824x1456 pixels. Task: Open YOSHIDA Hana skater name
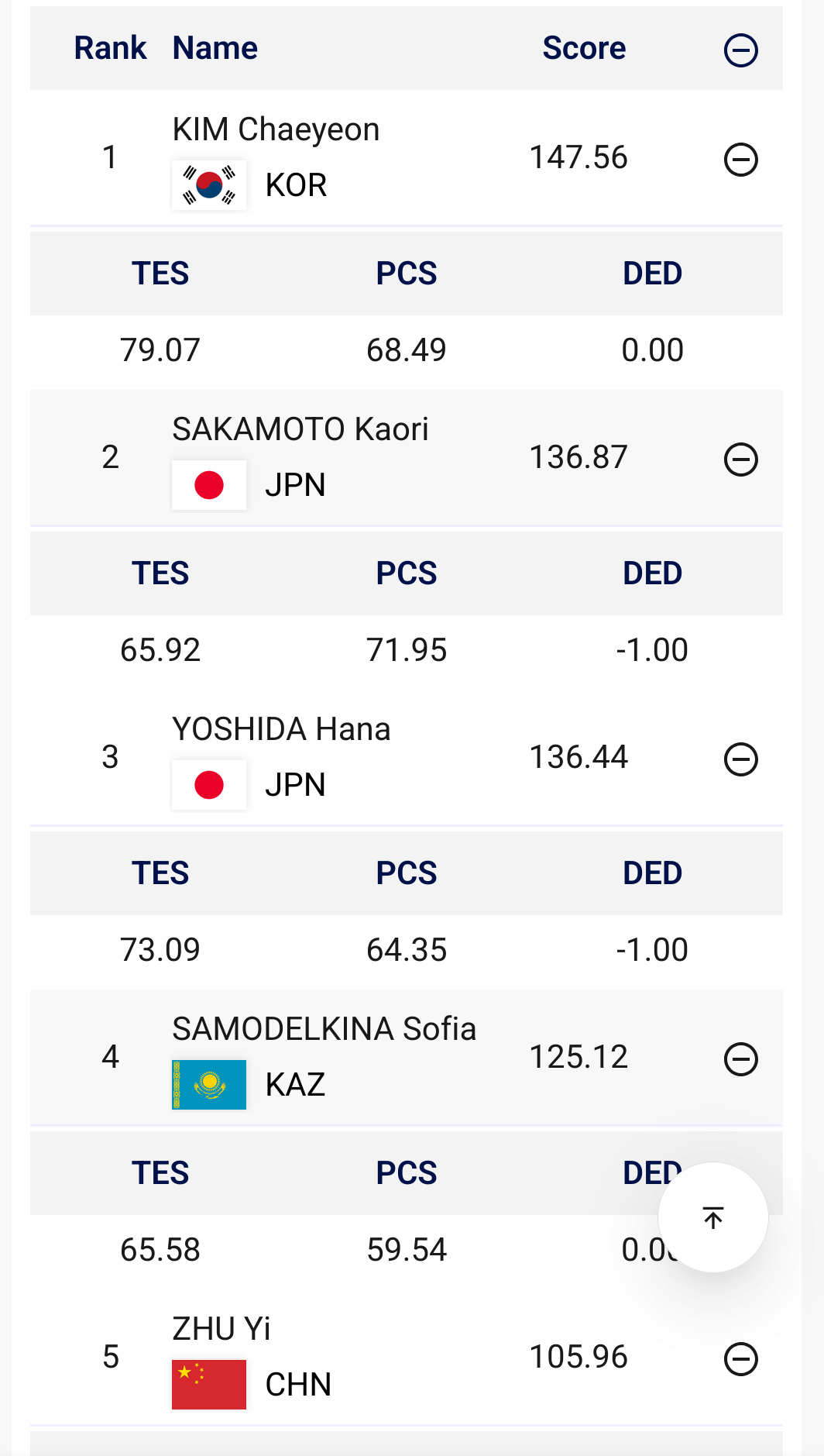[281, 729]
